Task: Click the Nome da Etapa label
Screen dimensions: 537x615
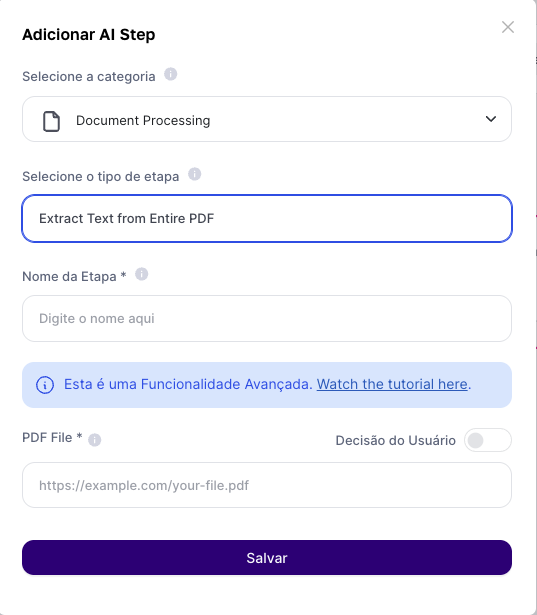Action: pos(74,277)
